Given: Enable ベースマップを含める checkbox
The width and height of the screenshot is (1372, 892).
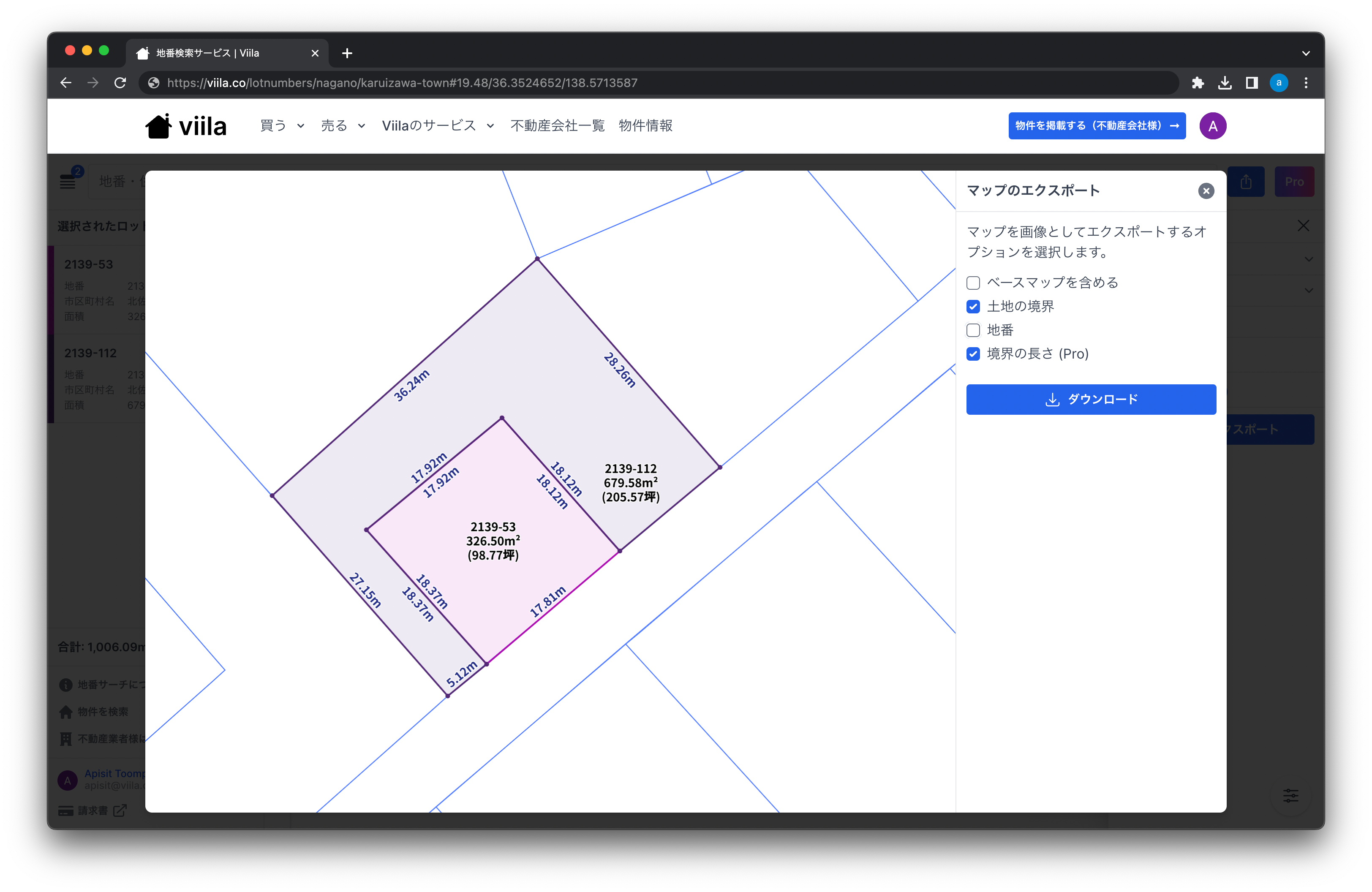Looking at the screenshot, I should tap(973, 283).
